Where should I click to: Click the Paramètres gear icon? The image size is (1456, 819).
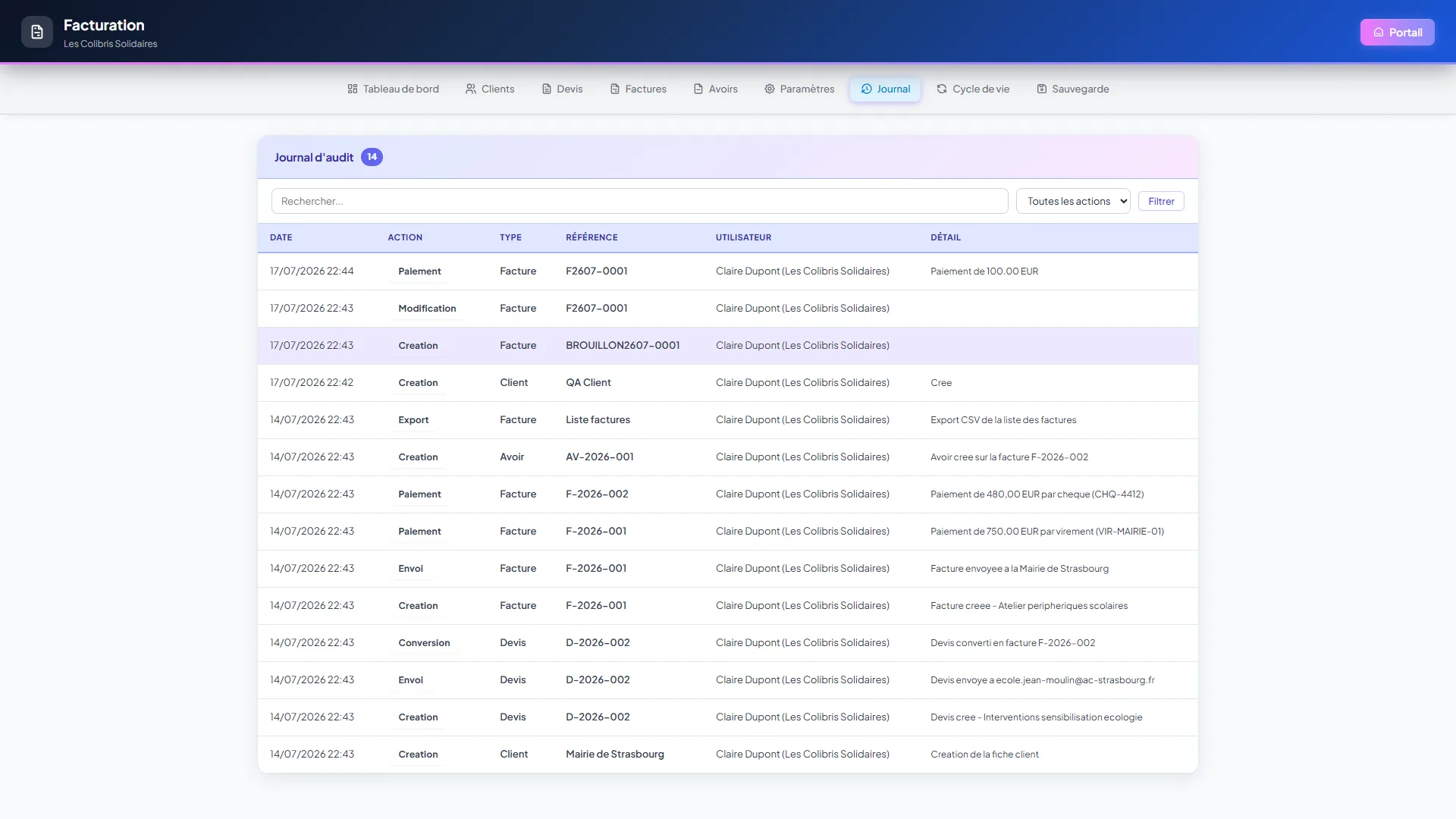tap(770, 89)
